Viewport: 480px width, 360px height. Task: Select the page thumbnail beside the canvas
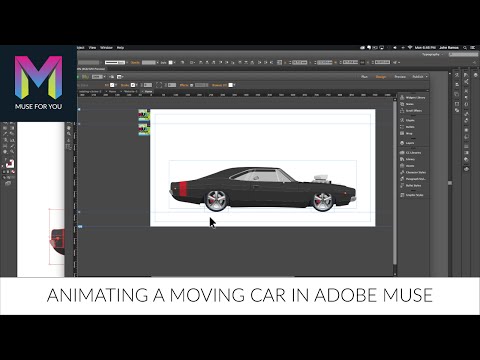click(x=144, y=115)
